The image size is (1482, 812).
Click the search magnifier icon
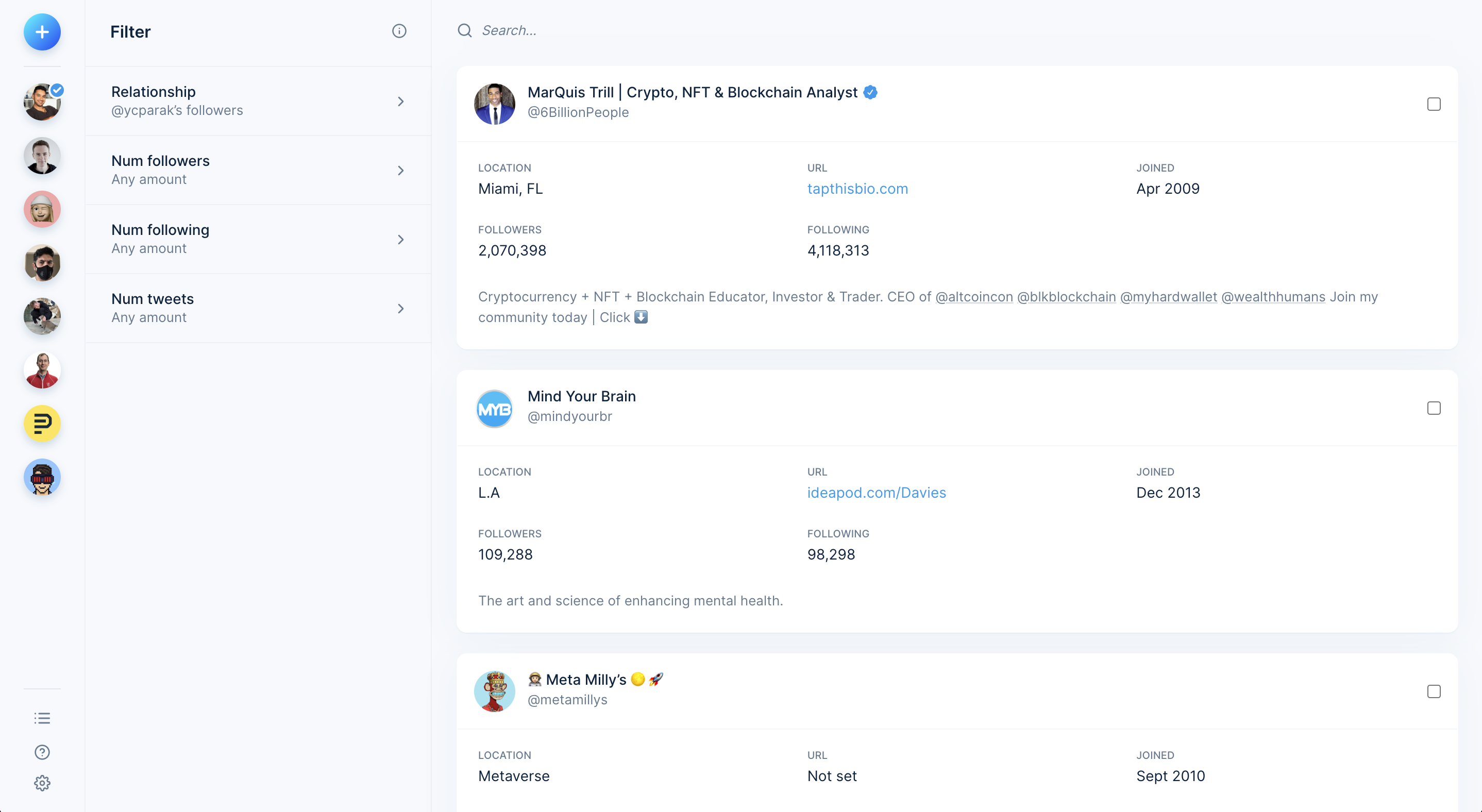(464, 30)
